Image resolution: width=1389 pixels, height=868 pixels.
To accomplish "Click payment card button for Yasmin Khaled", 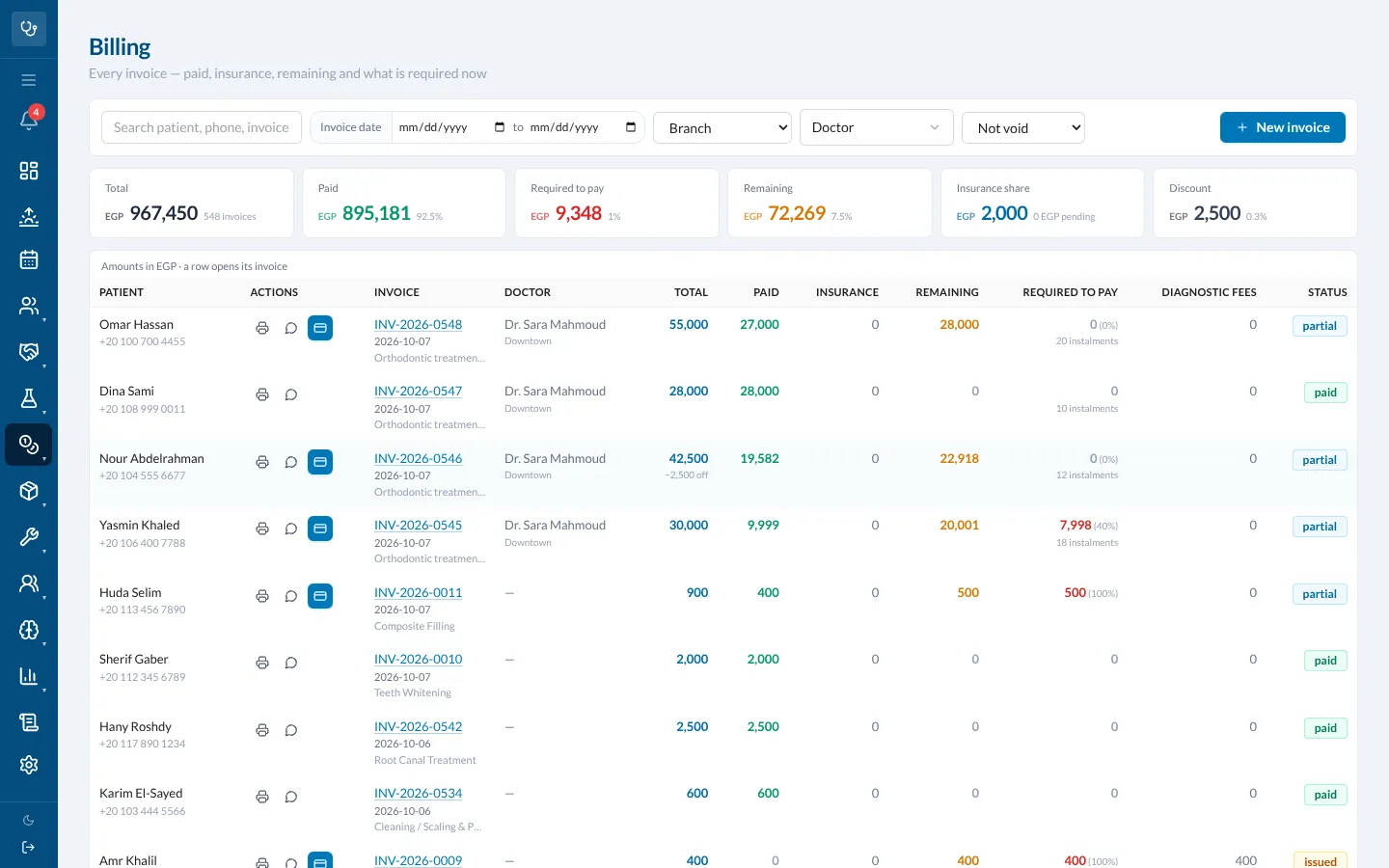I will point(320,529).
